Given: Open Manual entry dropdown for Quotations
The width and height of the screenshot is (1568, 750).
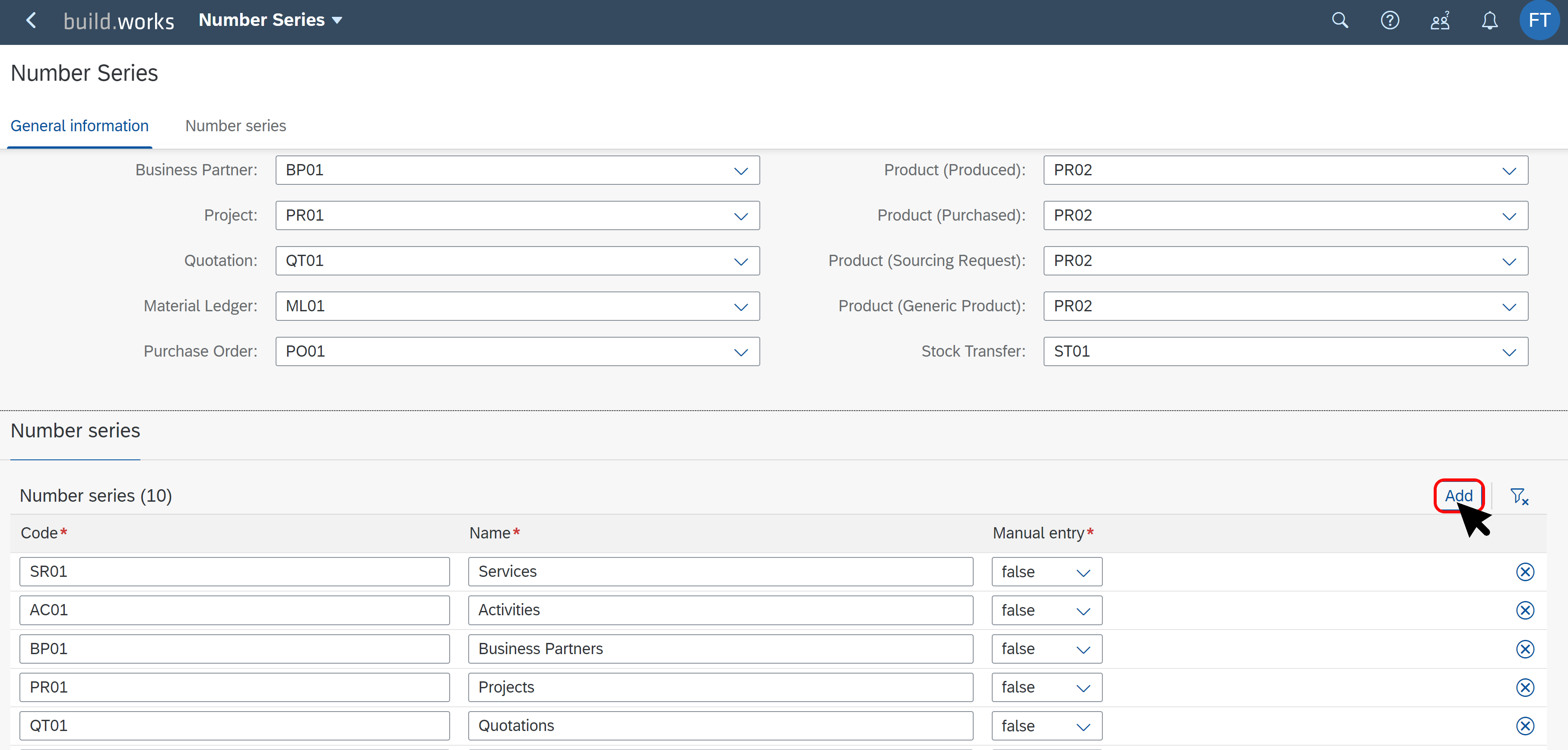Looking at the screenshot, I should (x=1046, y=726).
